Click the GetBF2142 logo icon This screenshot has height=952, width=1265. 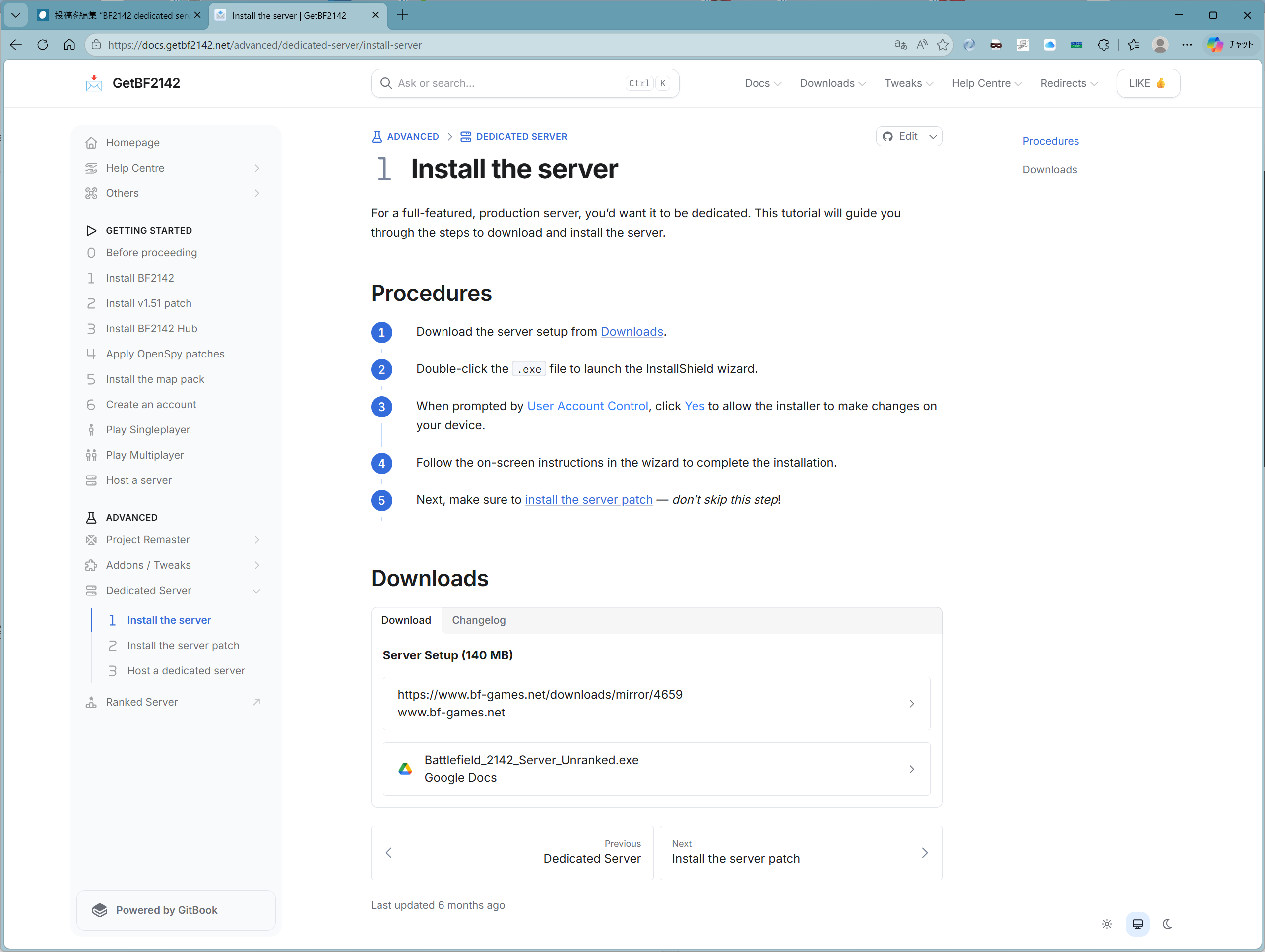pyautogui.click(x=94, y=83)
